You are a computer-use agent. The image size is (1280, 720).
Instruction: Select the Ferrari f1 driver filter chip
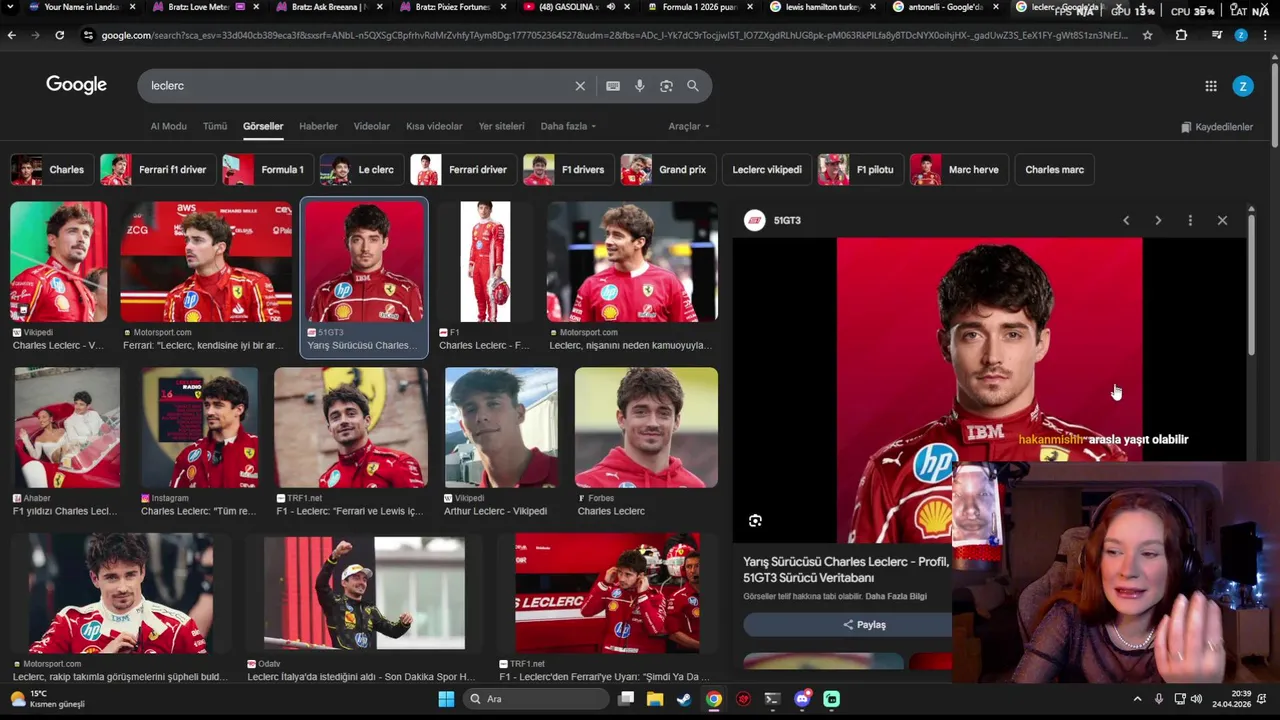point(157,170)
